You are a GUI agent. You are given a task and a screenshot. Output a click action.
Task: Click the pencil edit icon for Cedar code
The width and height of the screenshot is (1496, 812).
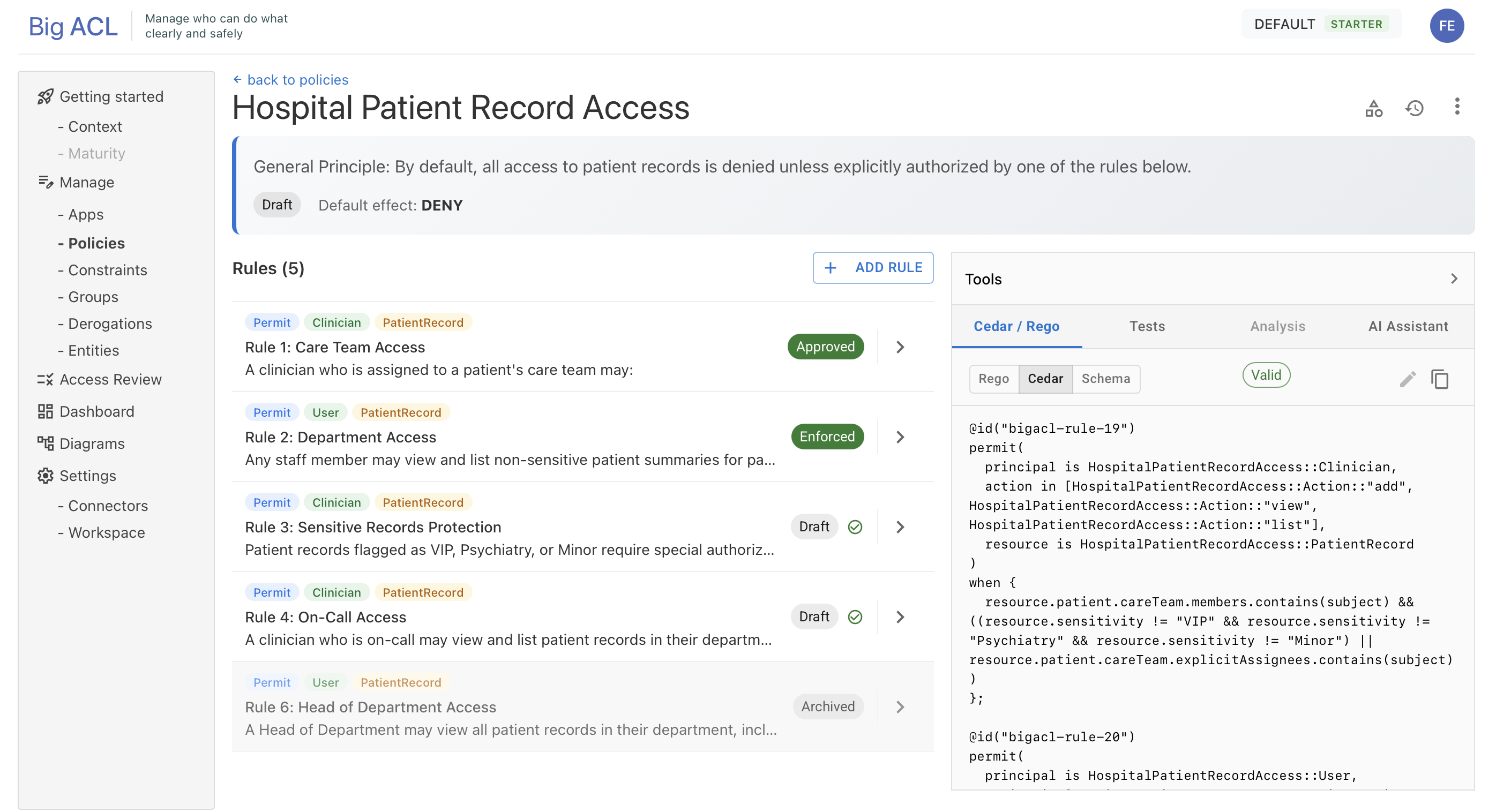click(x=1407, y=379)
